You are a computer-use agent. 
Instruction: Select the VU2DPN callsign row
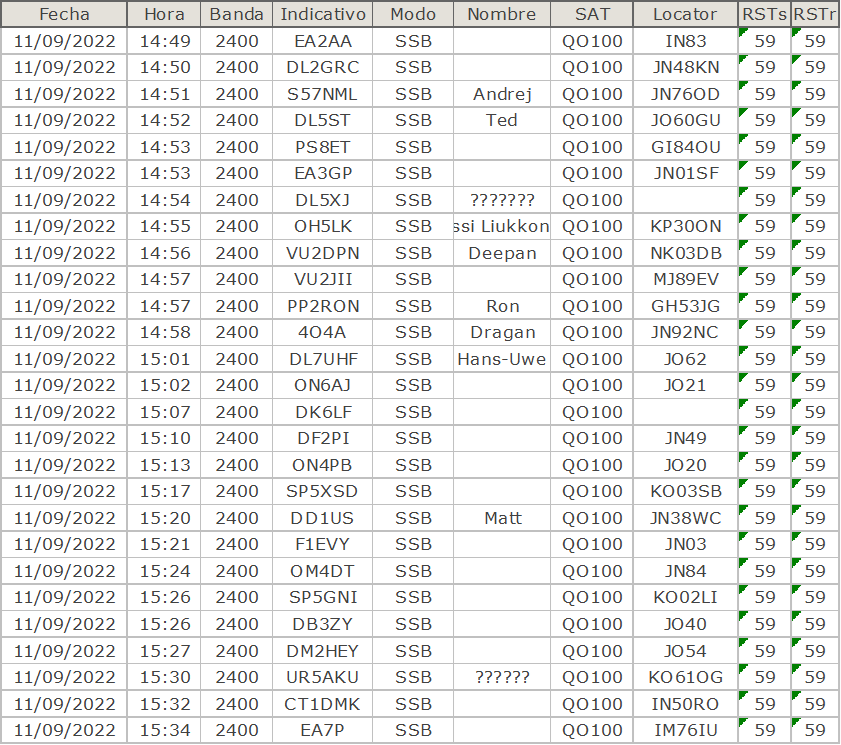[322, 253]
